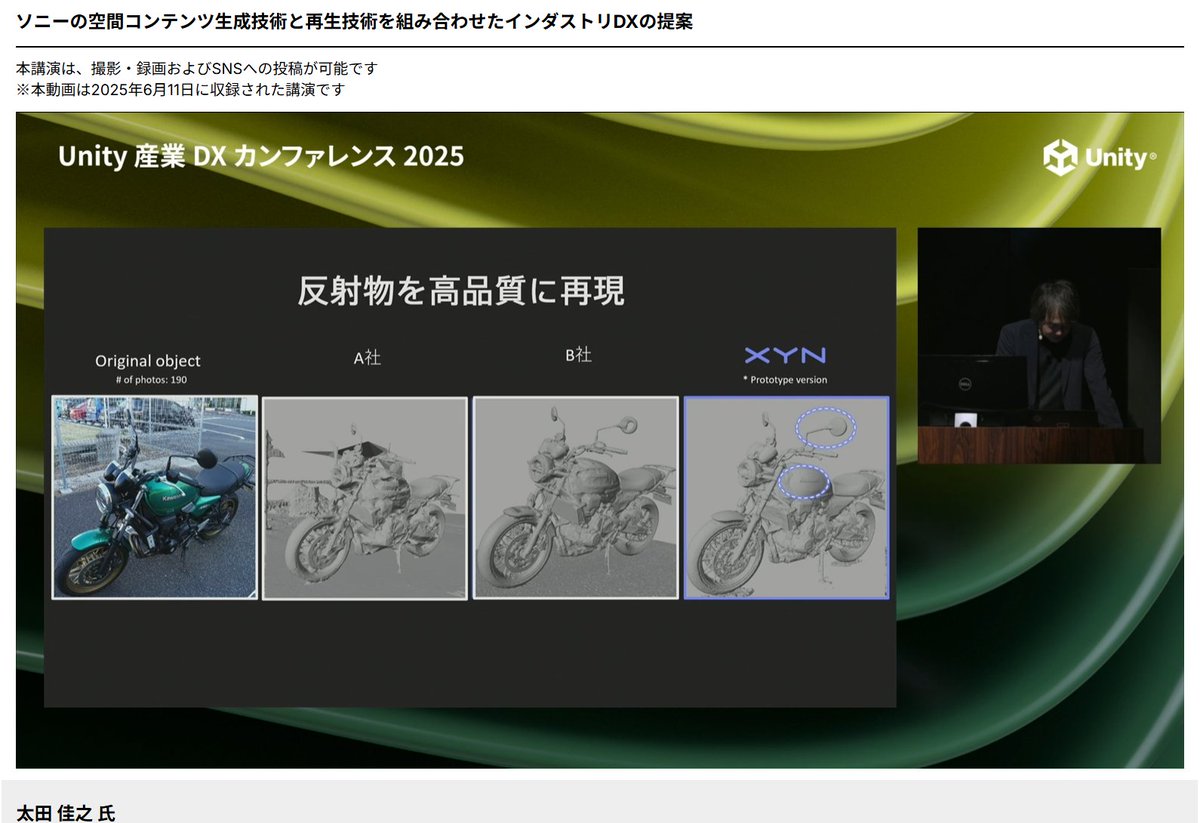Click the Kawasaki emblem on the original motorcycle photo
This screenshot has width=1200, height=823.
(x=170, y=497)
